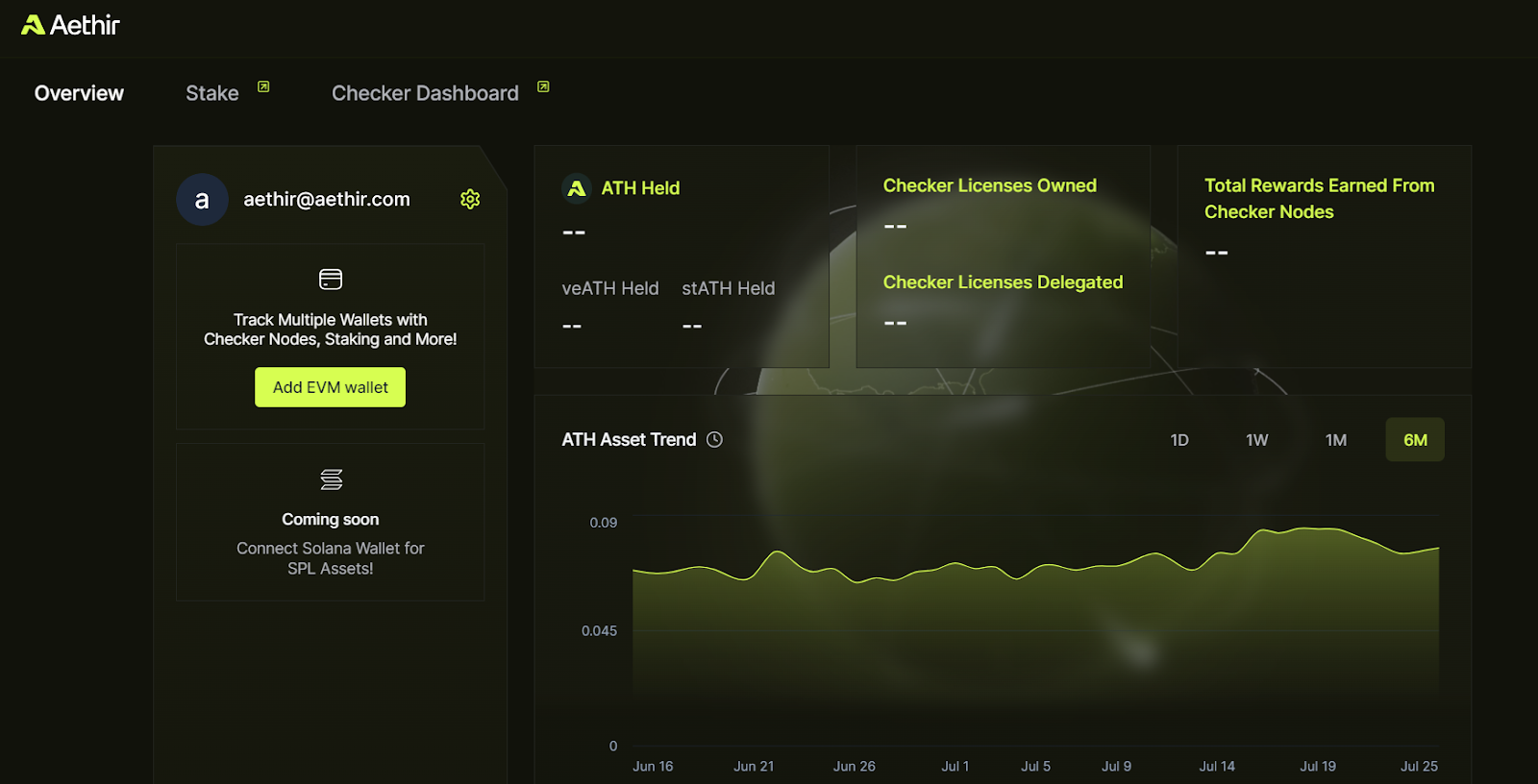Click the Track Multiple Wallets description text
1538x784 pixels.
[x=331, y=330]
